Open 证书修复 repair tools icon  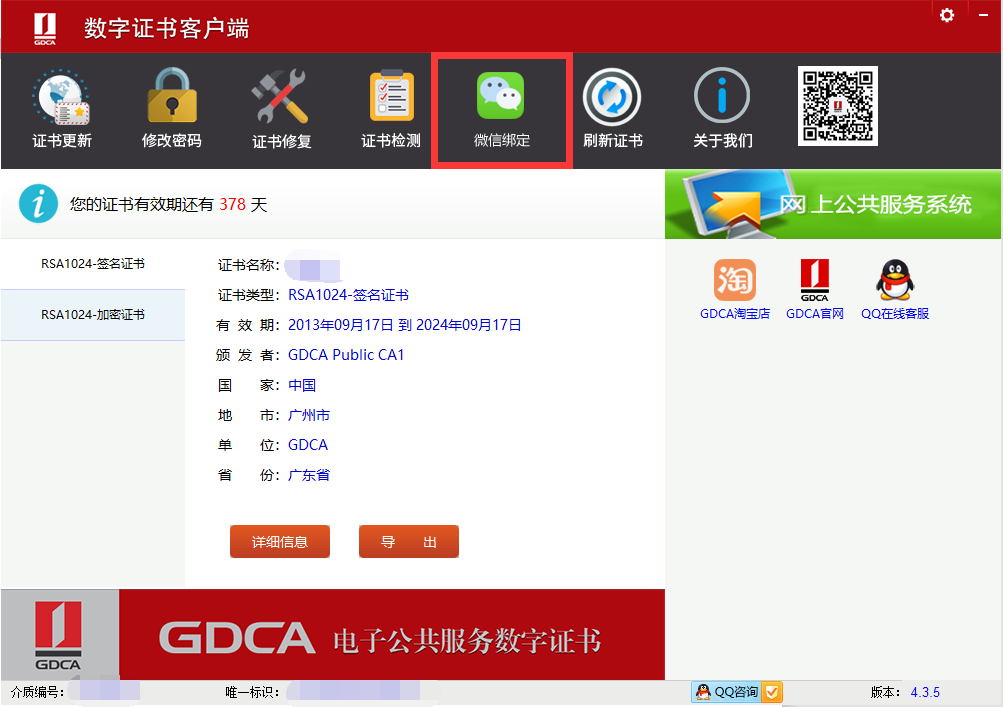pyautogui.click(x=281, y=96)
